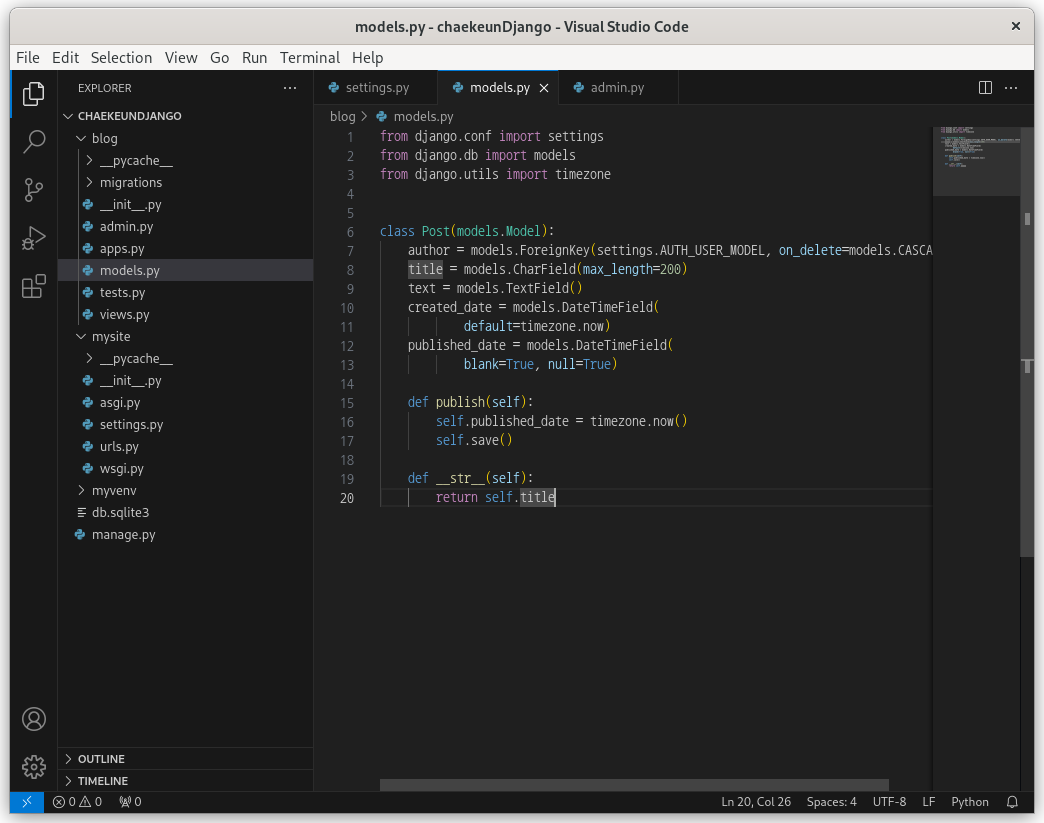This screenshot has height=823, width=1044.
Task: Open the Run and Debug view icon
Action: [x=33, y=238]
